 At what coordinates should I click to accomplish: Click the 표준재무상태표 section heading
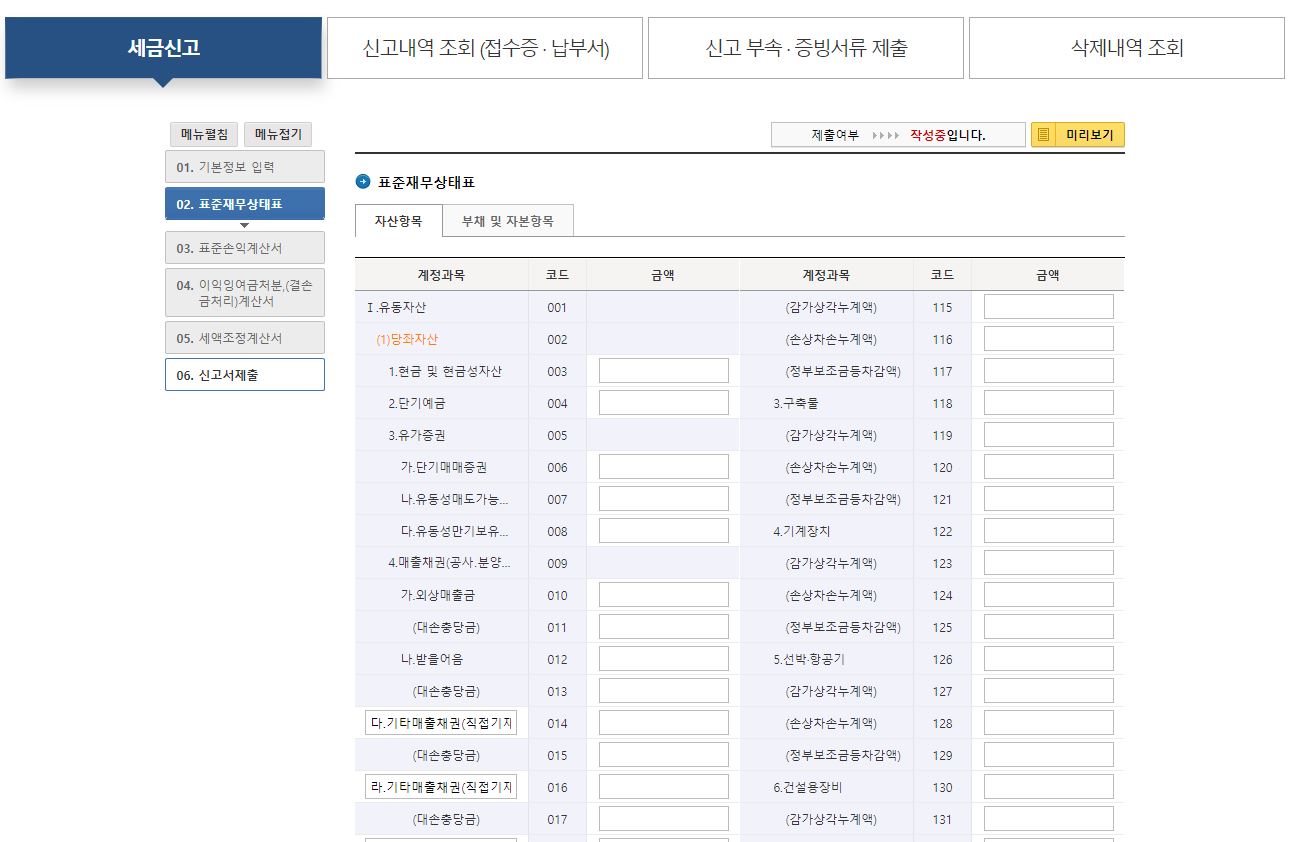point(427,182)
